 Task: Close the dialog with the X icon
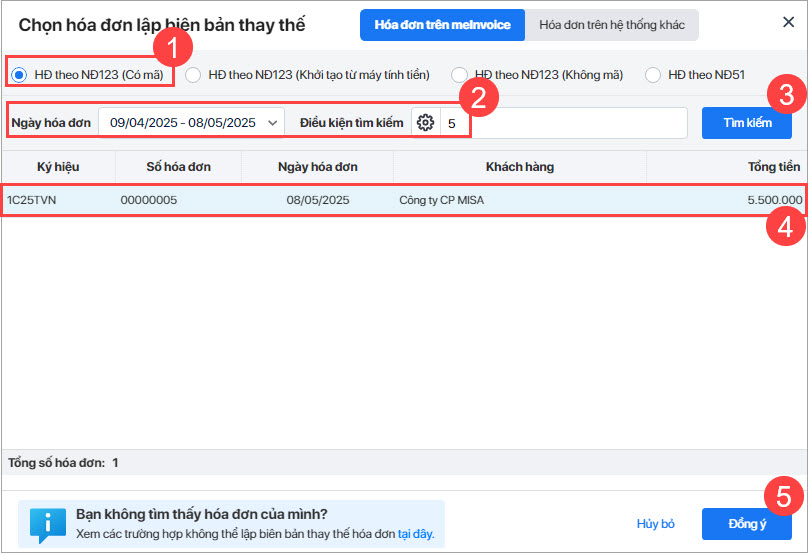[x=788, y=22]
